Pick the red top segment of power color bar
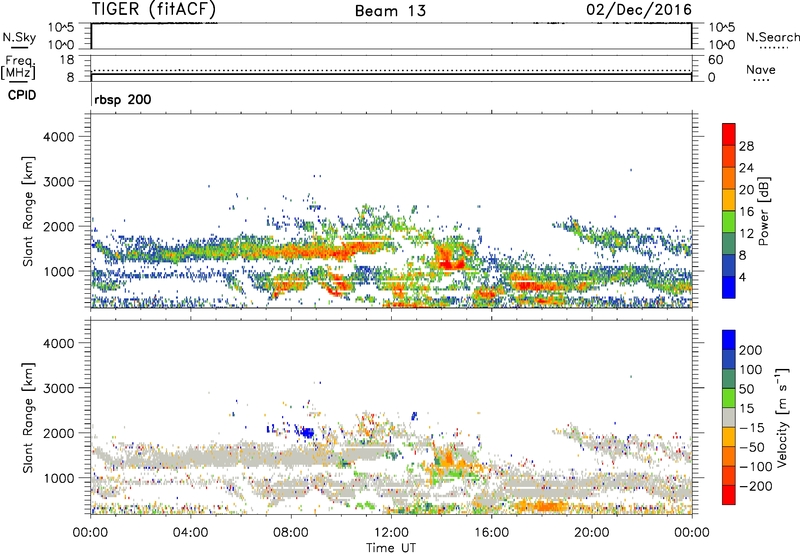The image size is (800, 554). tap(729, 135)
